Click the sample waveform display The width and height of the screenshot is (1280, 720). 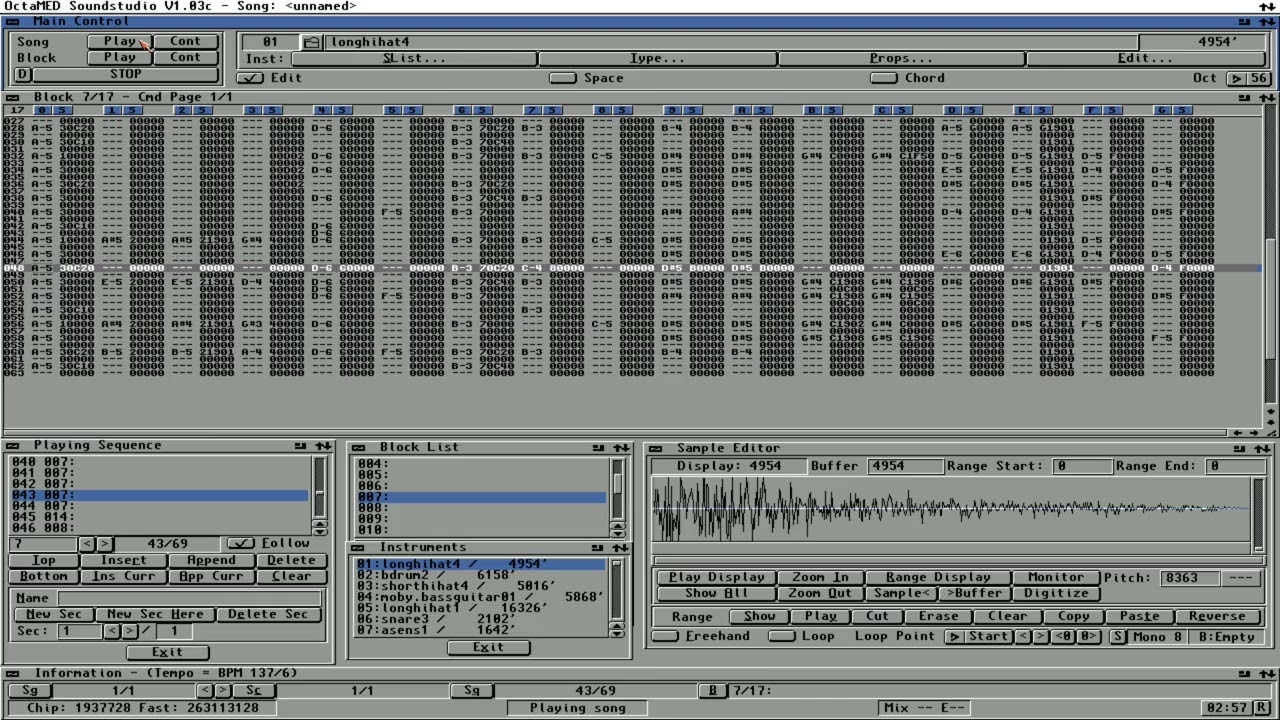coord(950,510)
